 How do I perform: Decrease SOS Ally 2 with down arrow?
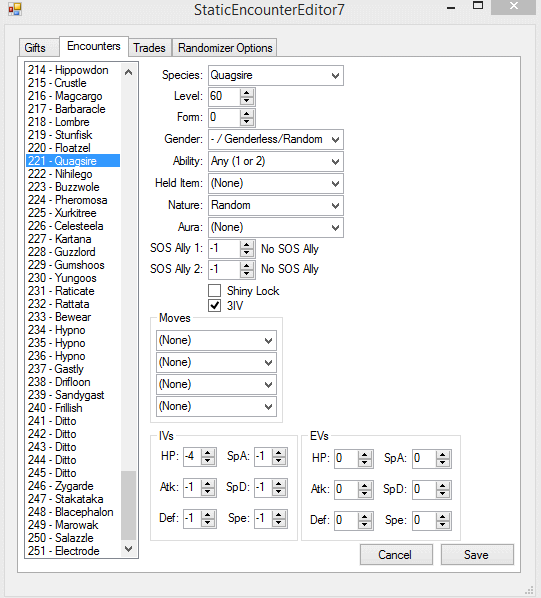coord(247,274)
